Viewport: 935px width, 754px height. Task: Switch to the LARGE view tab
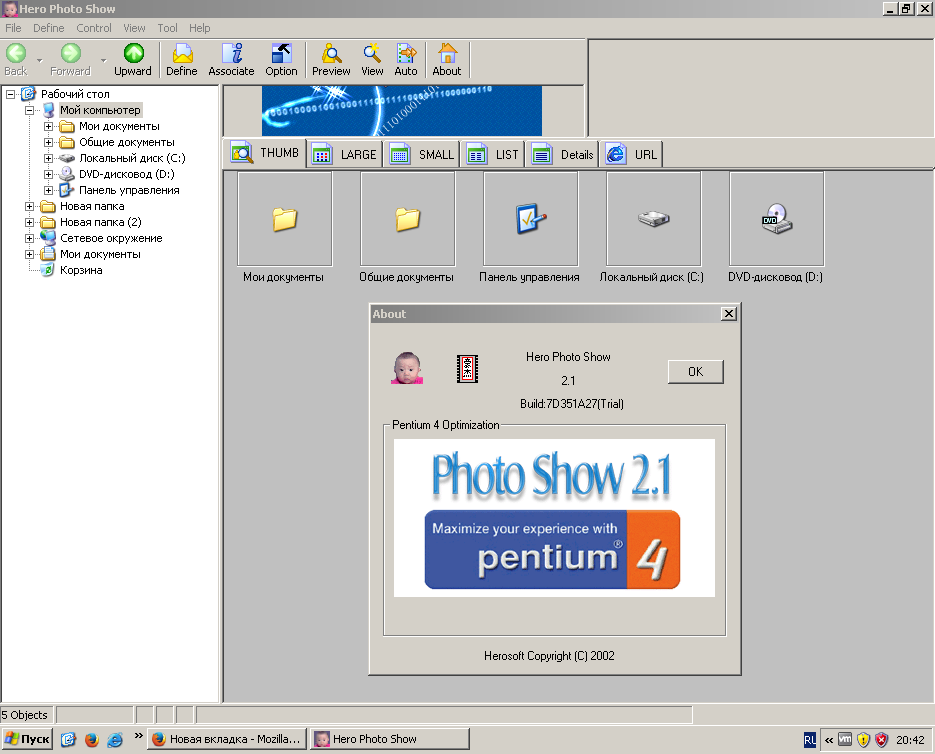coord(345,154)
